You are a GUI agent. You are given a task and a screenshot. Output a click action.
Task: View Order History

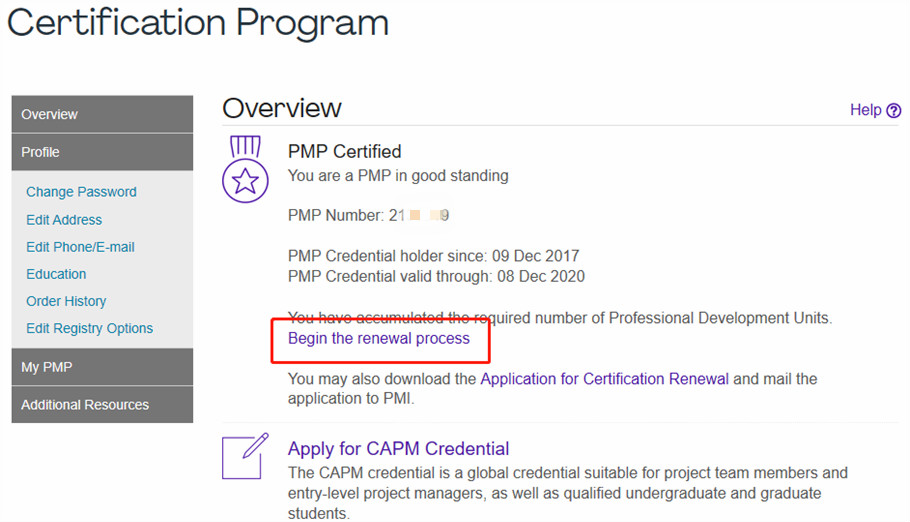[x=66, y=301]
